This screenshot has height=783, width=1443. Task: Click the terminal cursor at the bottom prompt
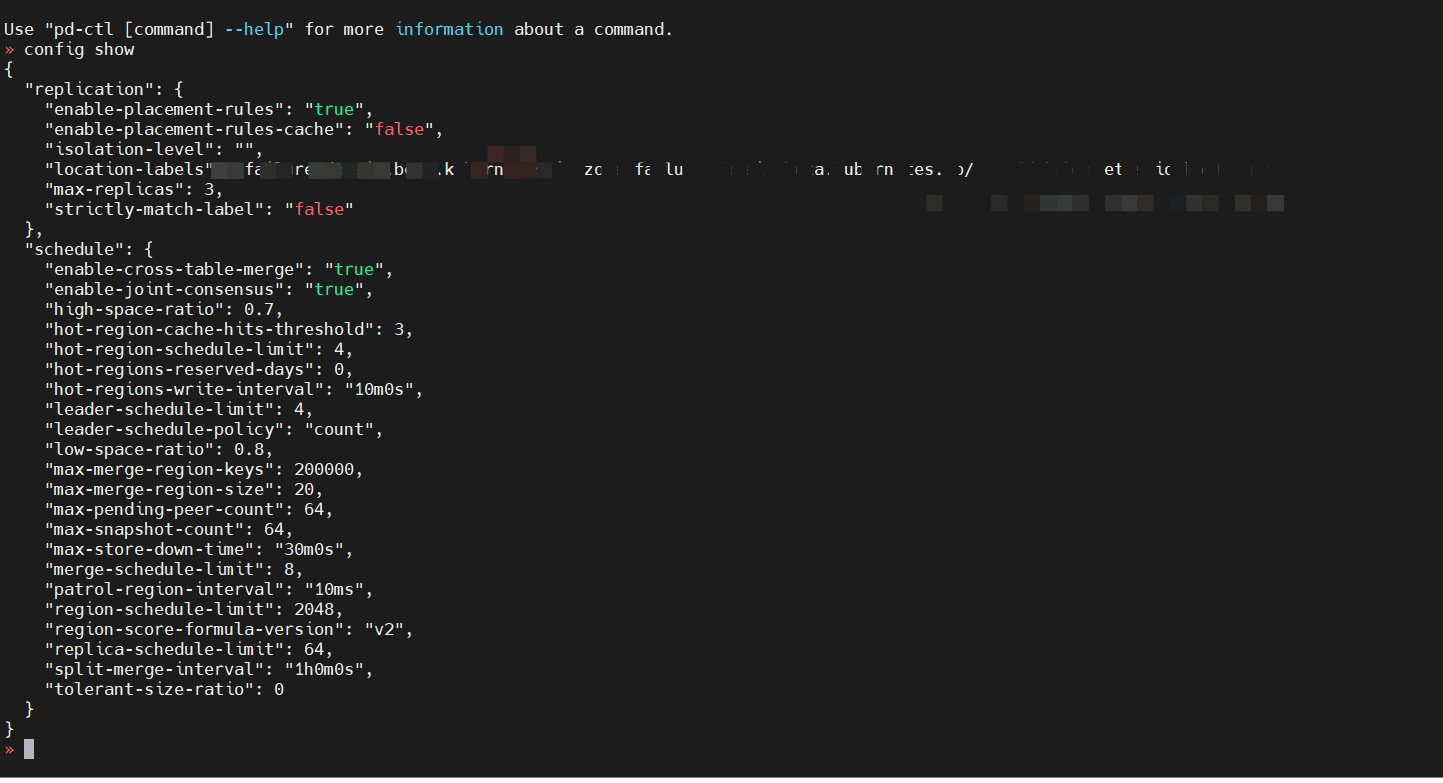tap(29, 749)
